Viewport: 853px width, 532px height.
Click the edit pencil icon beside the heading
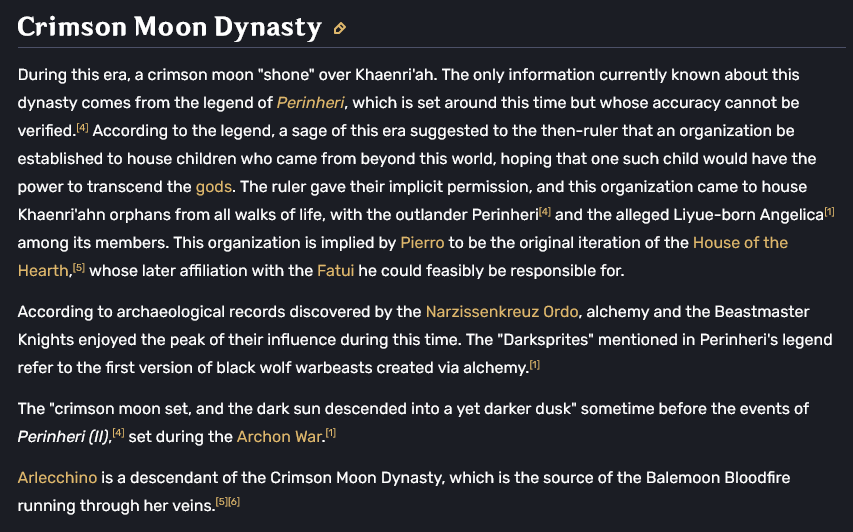tap(340, 28)
